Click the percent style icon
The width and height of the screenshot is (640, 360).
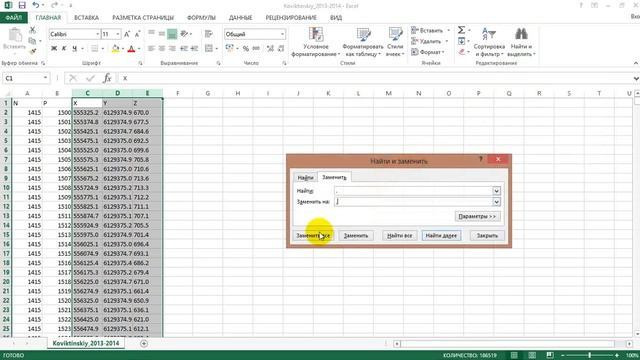click(x=245, y=48)
